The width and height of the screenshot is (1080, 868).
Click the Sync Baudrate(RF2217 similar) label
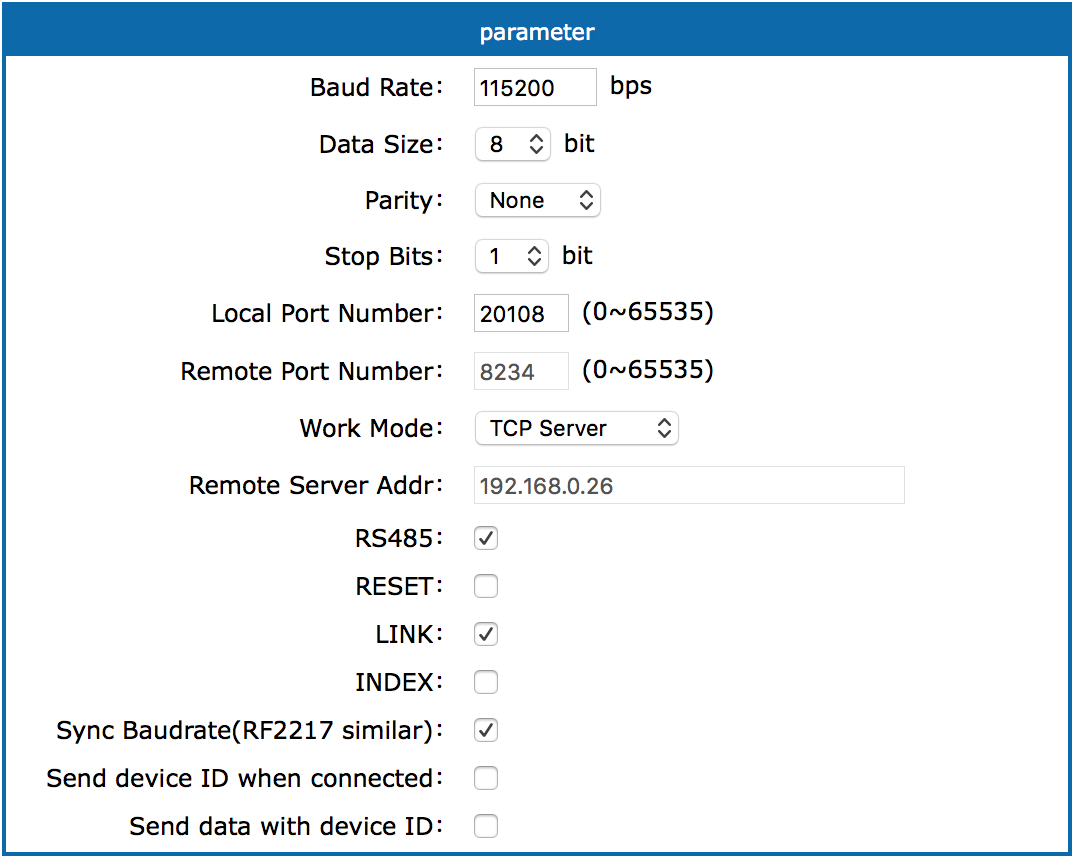pos(249,730)
